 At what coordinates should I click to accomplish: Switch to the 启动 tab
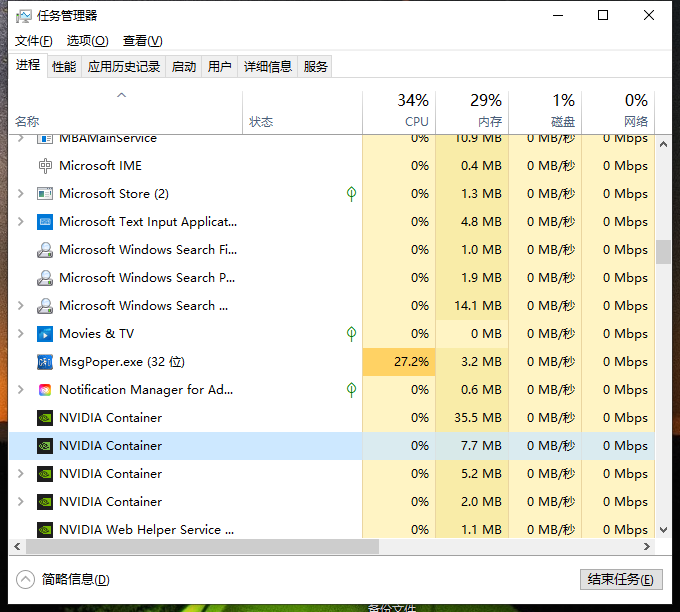183,67
